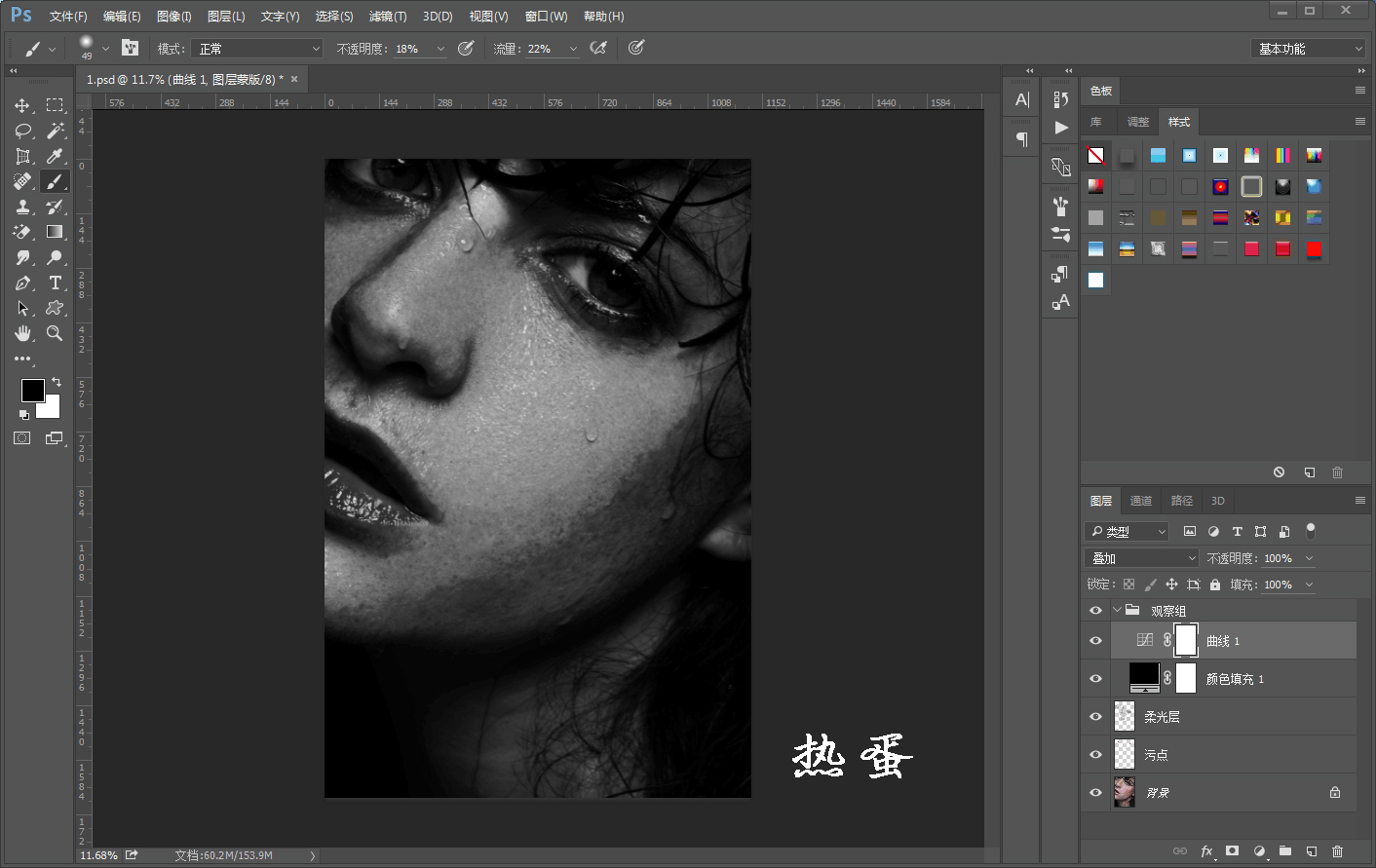Create new fill or adjustment layer
The image size is (1376, 868).
pyautogui.click(x=1258, y=850)
